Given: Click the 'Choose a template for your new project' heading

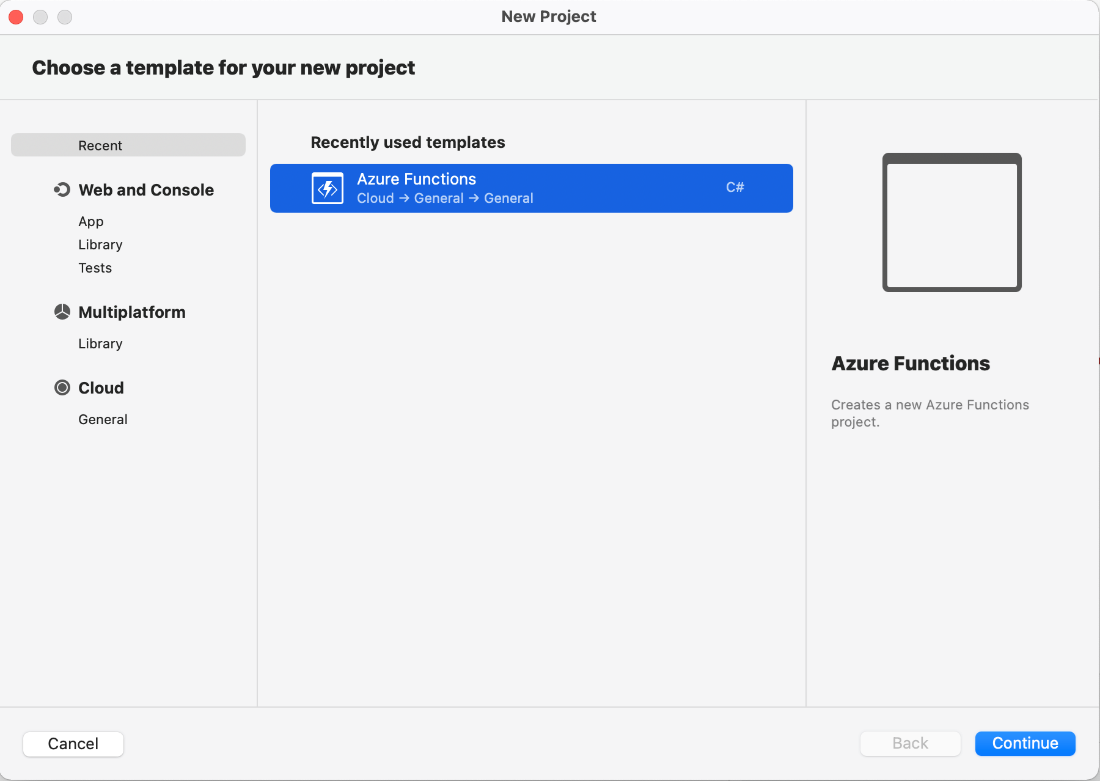Looking at the screenshot, I should pyautogui.click(x=223, y=68).
